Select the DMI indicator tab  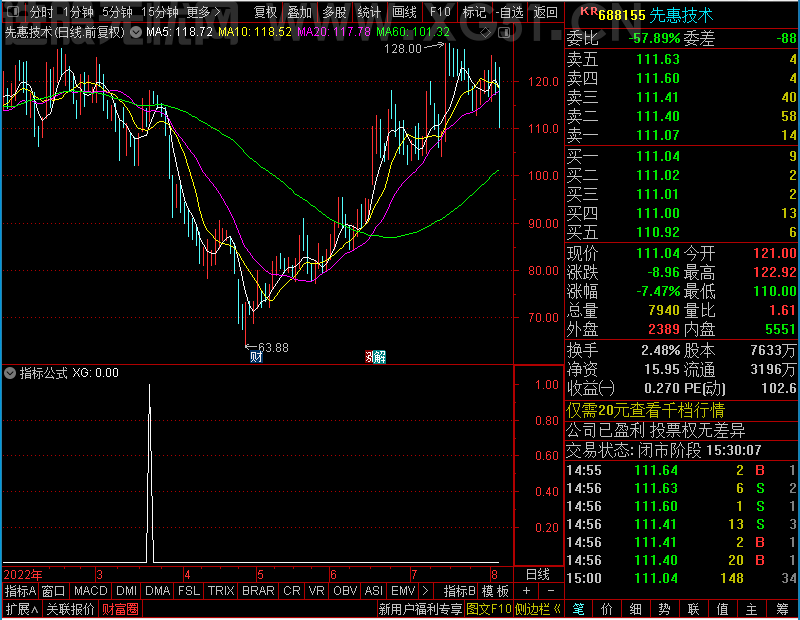pos(126,591)
